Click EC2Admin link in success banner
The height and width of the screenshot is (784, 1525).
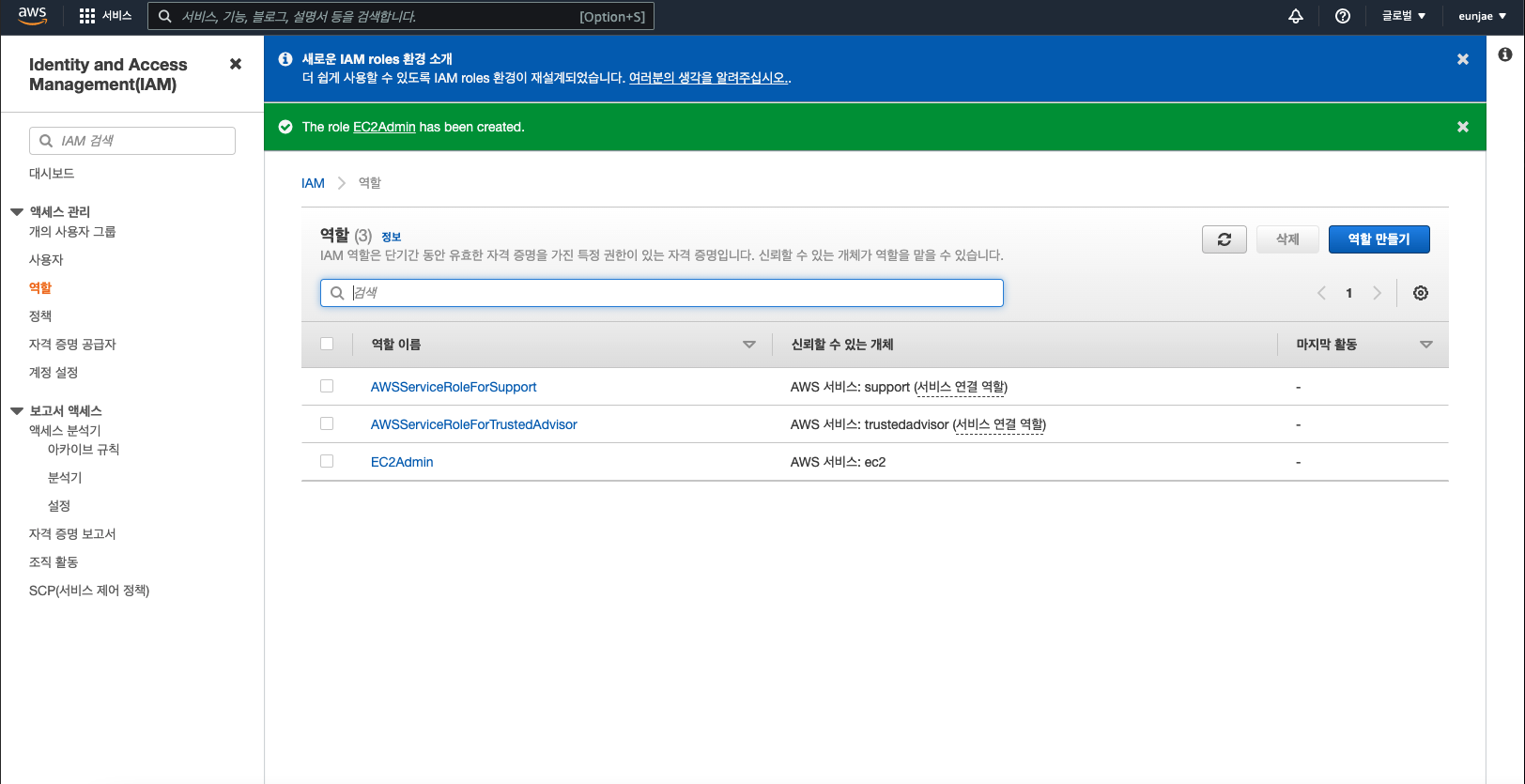[384, 127]
